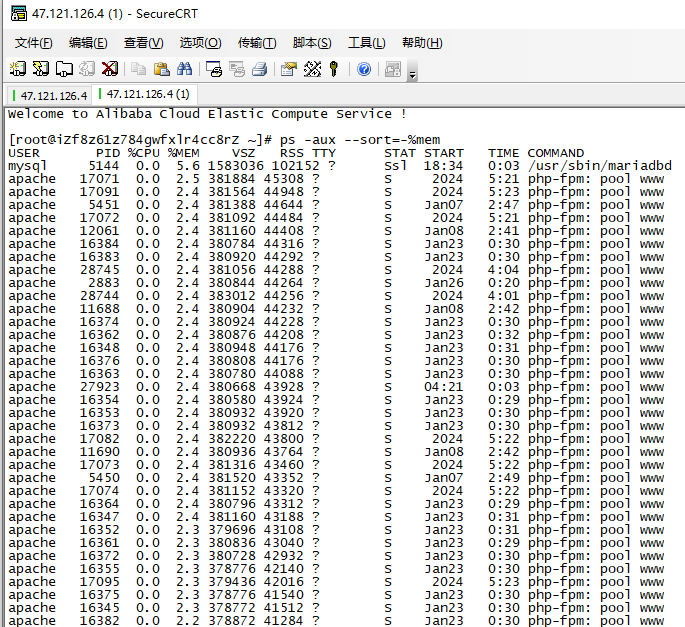Click the Find binoculars icon

(184, 69)
